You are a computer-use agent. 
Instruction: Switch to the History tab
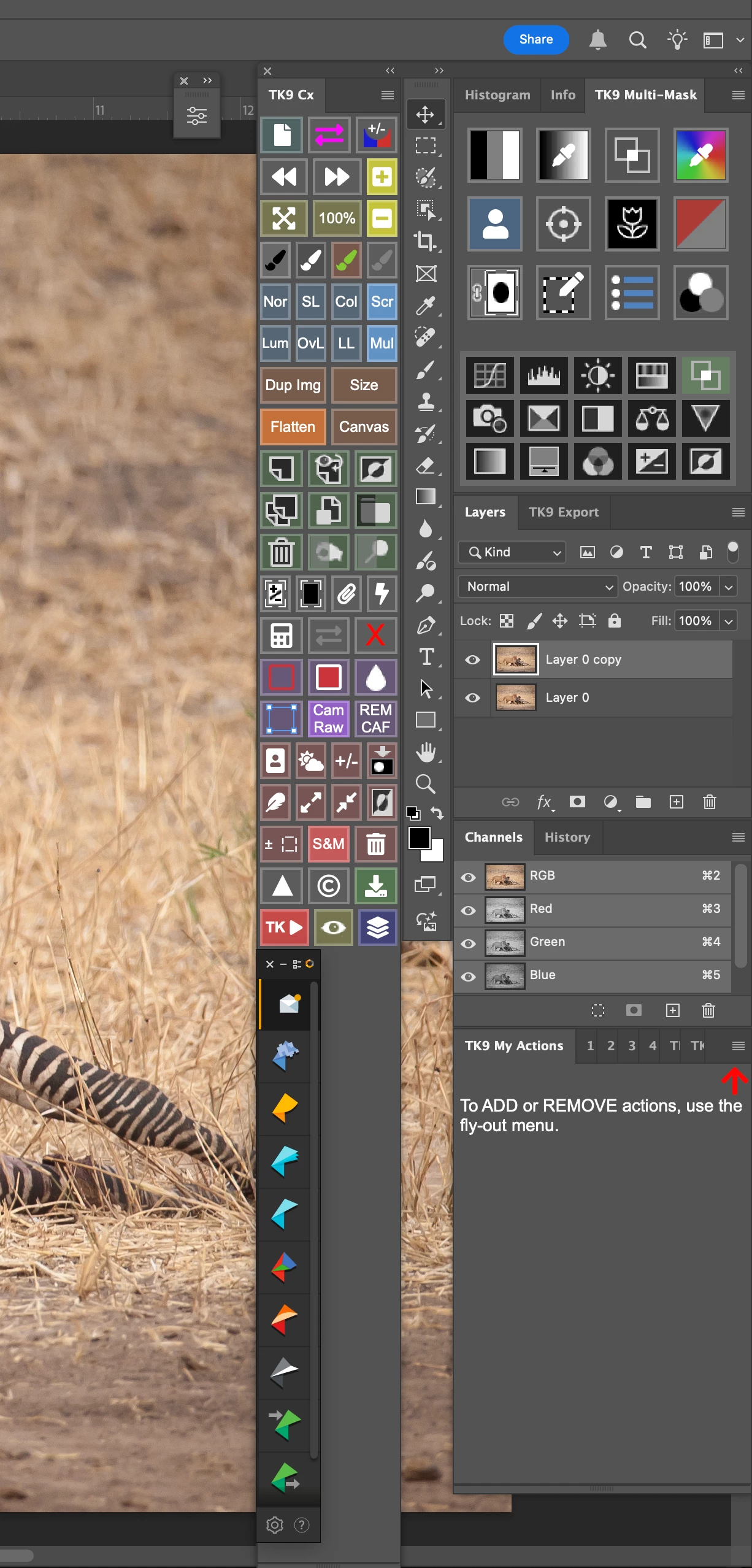(x=567, y=837)
